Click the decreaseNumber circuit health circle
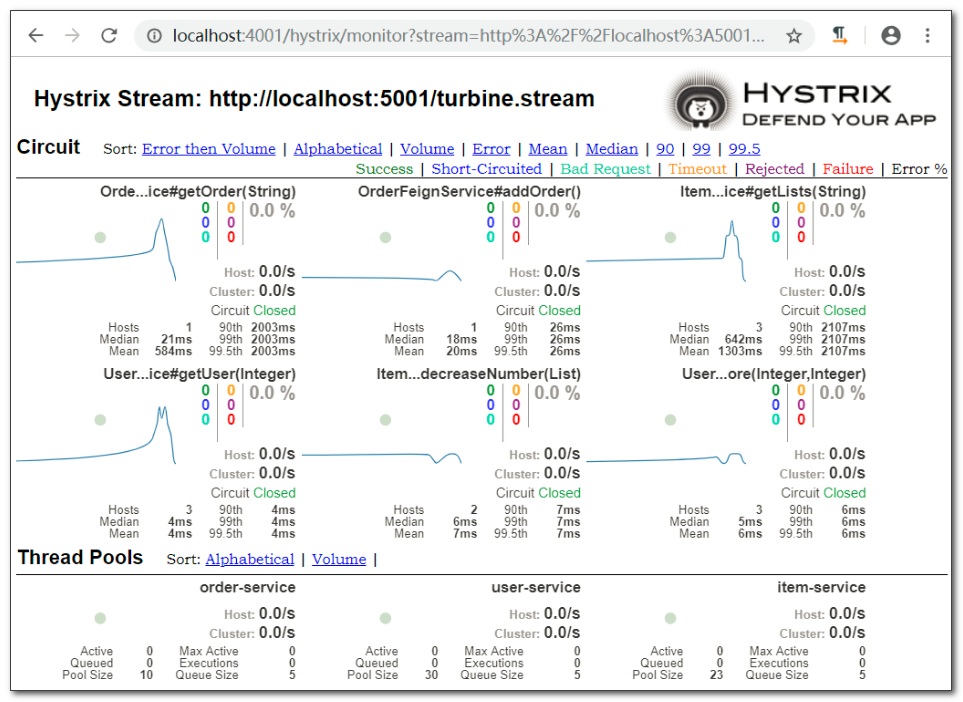 point(385,420)
